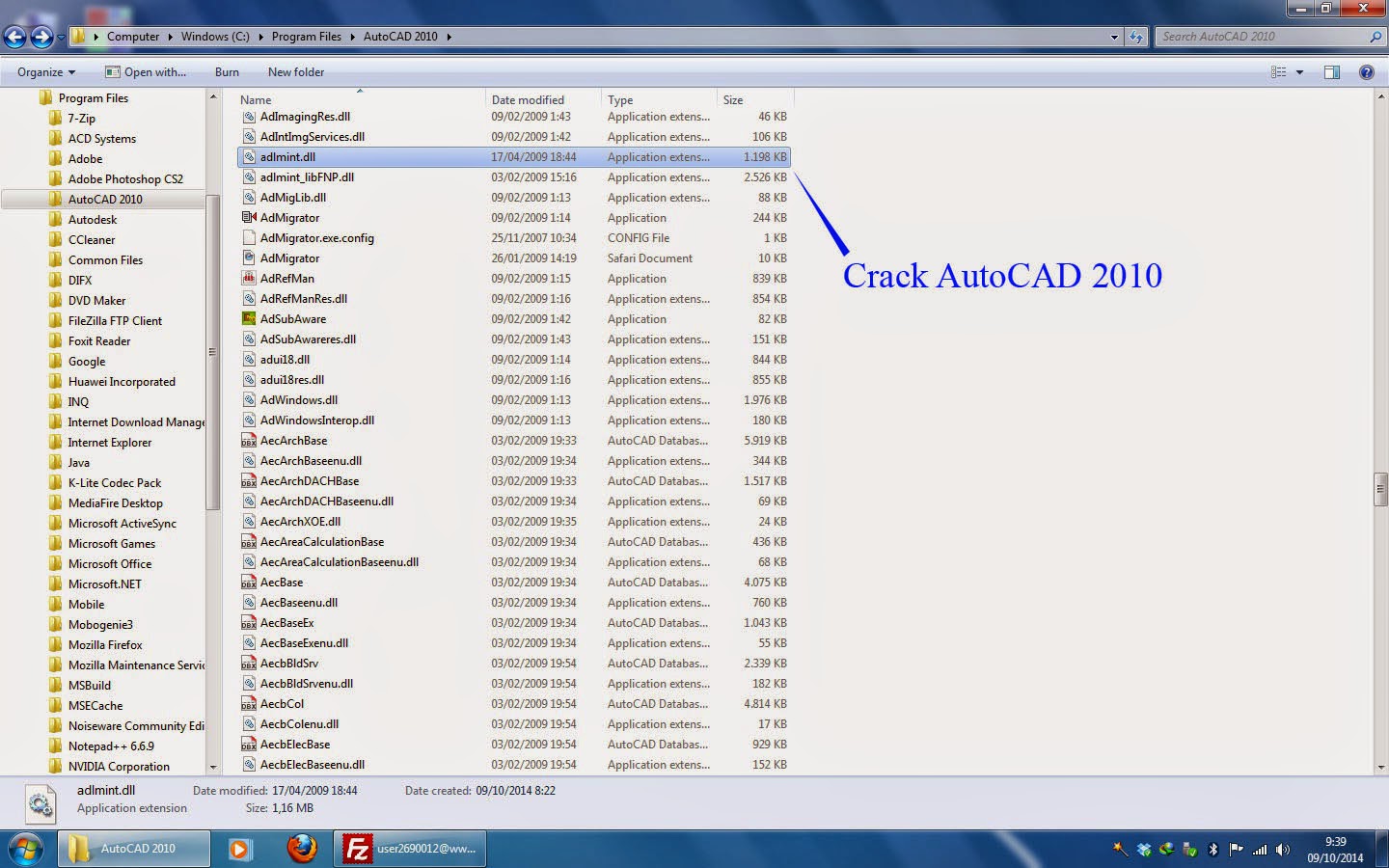The width and height of the screenshot is (1389, 868).
Task: Open the media player taskbar icon
Action: 240,849
